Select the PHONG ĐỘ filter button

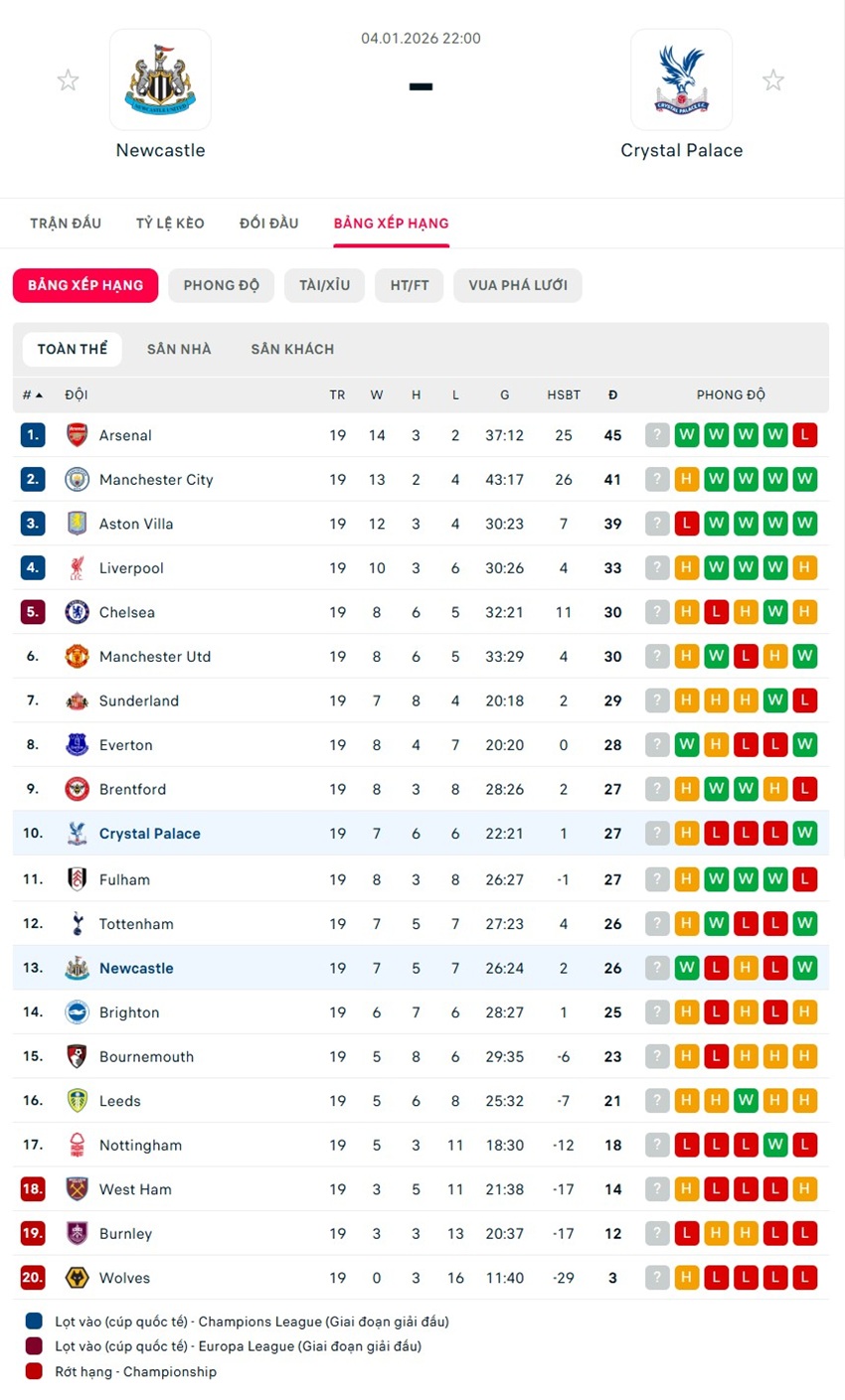pyautogui.click(x=221, y=285)
